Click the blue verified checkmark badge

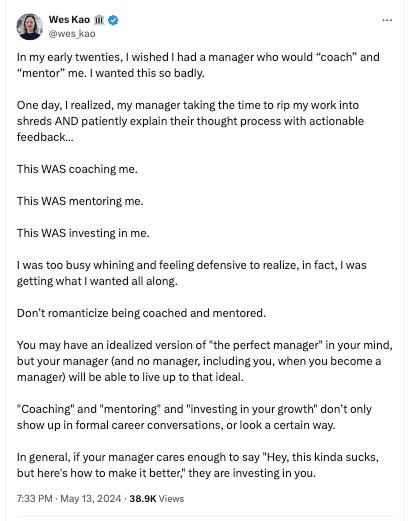pos(113,20)
